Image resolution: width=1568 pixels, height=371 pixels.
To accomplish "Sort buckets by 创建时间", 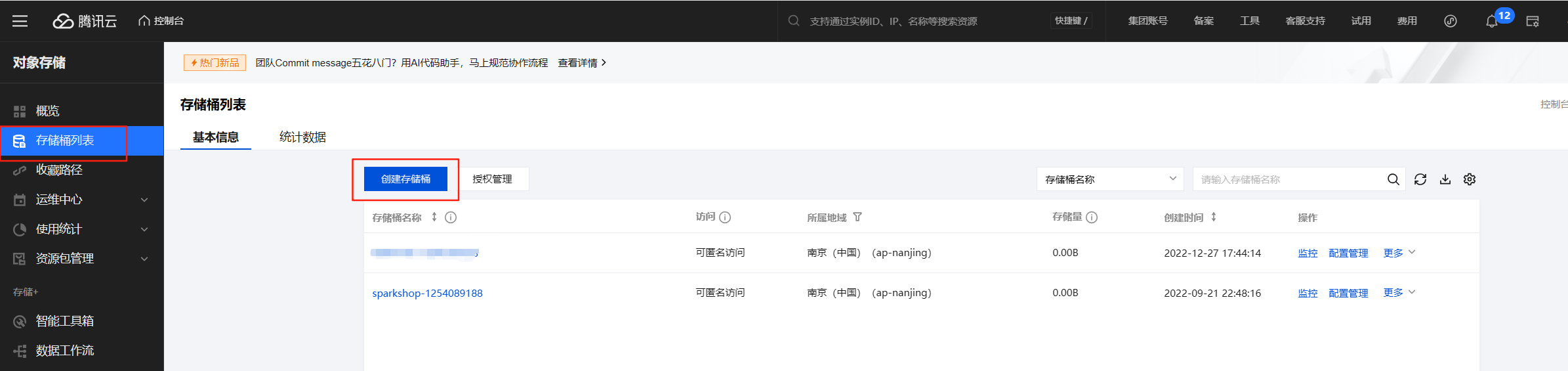I will pos(1214,217).
